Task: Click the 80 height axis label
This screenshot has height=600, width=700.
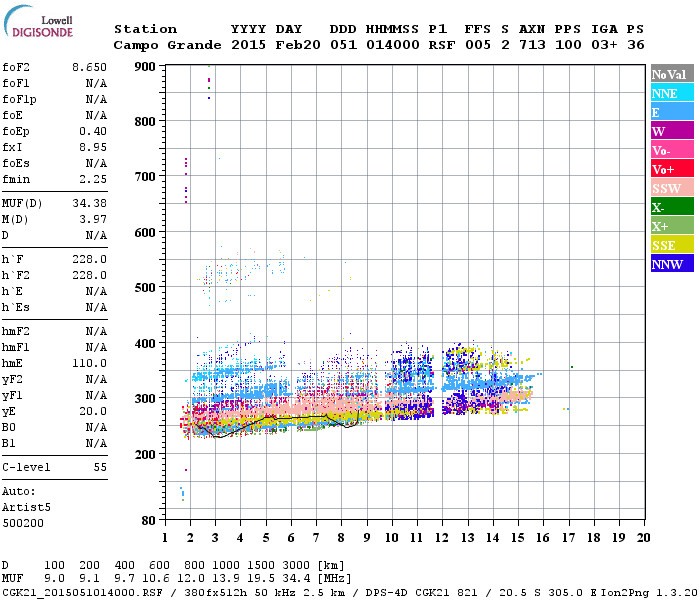Action: [x=149, y=521]
